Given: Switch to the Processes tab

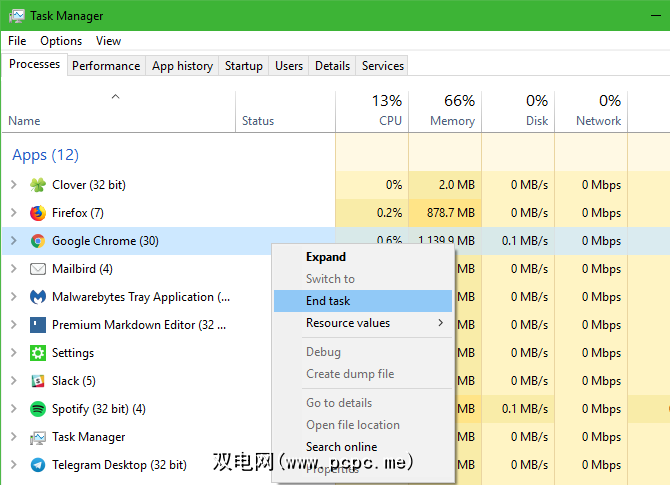Looking at the screenshot, I should [x=35, y=64].
